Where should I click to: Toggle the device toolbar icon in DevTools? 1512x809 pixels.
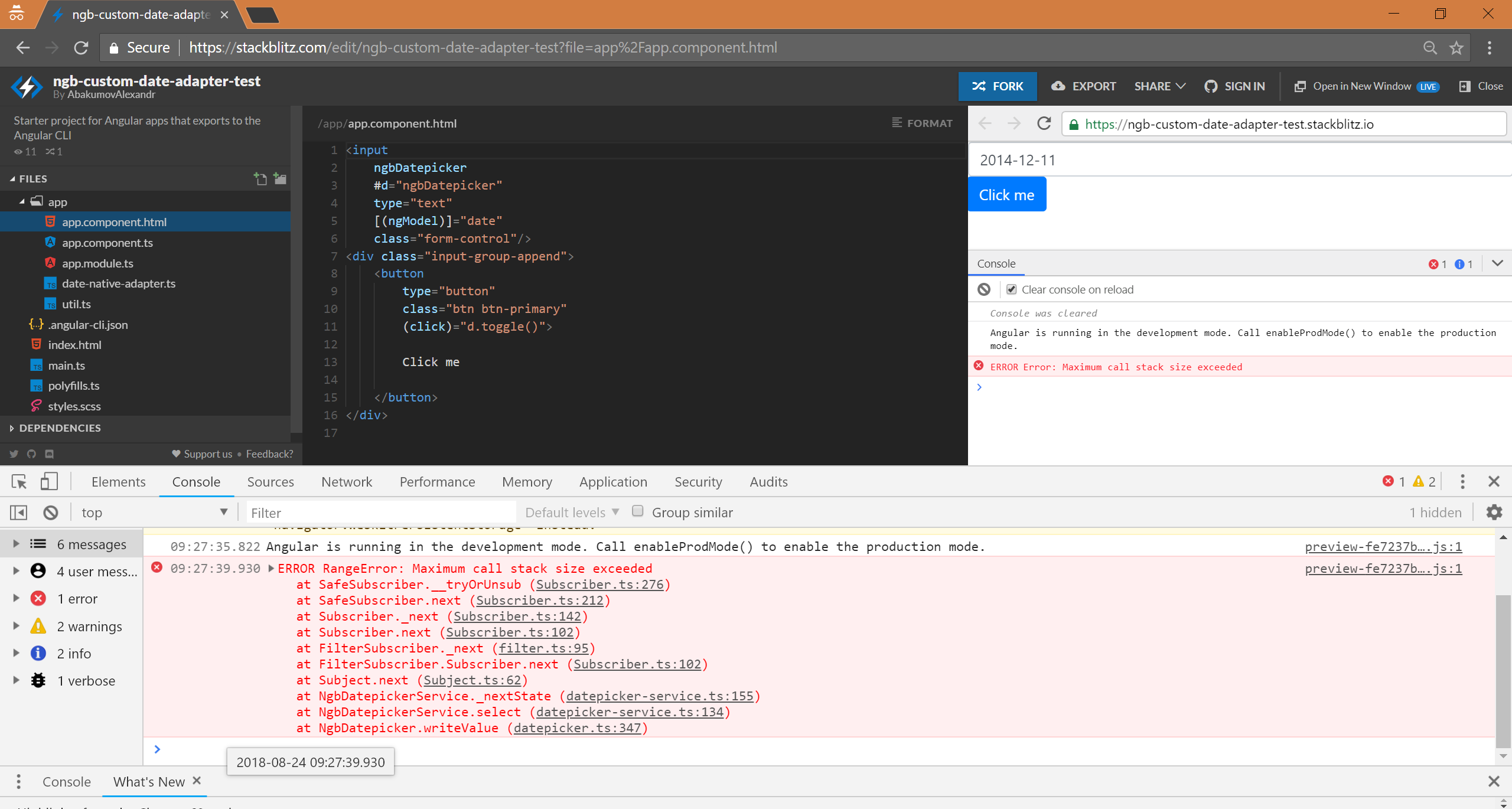coord(50,481)
